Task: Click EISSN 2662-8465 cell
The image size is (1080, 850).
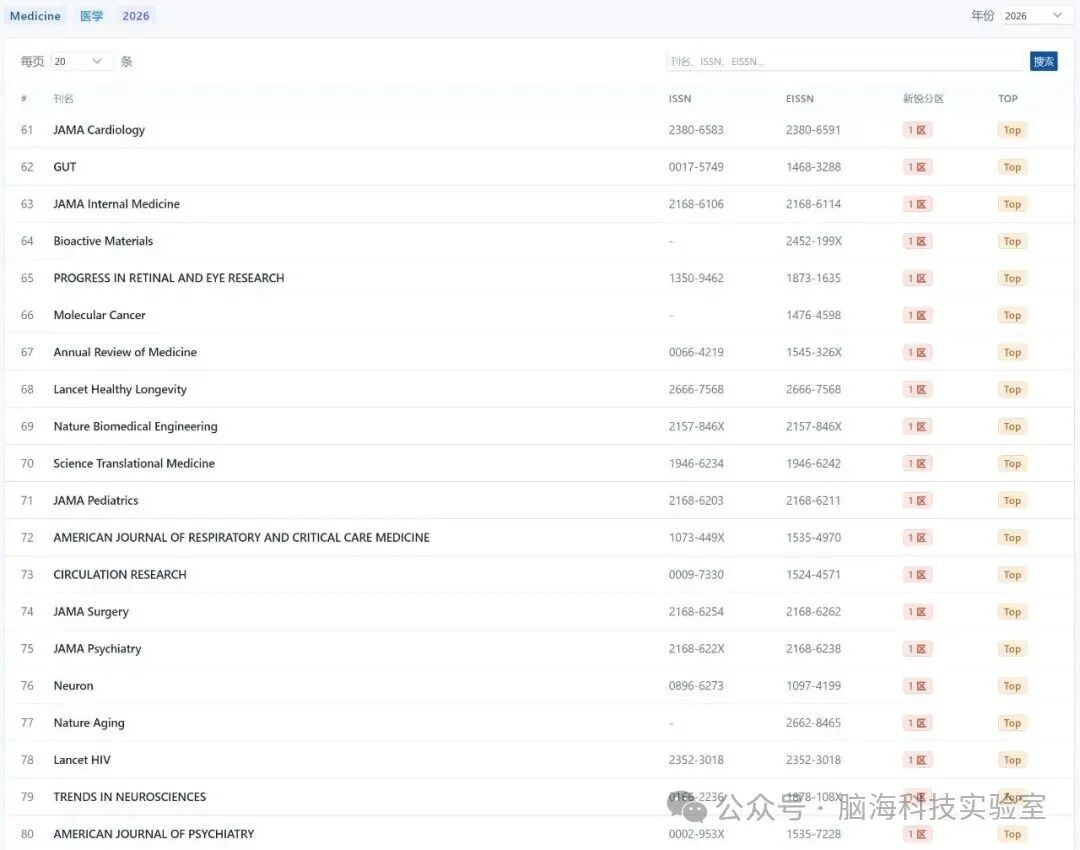Action: pos(813,723)
